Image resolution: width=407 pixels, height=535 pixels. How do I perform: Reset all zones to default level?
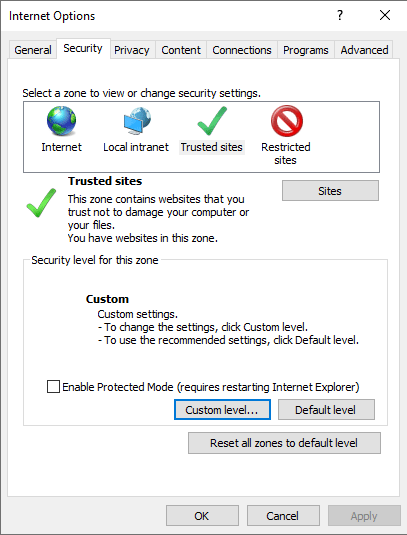point(284,443)
